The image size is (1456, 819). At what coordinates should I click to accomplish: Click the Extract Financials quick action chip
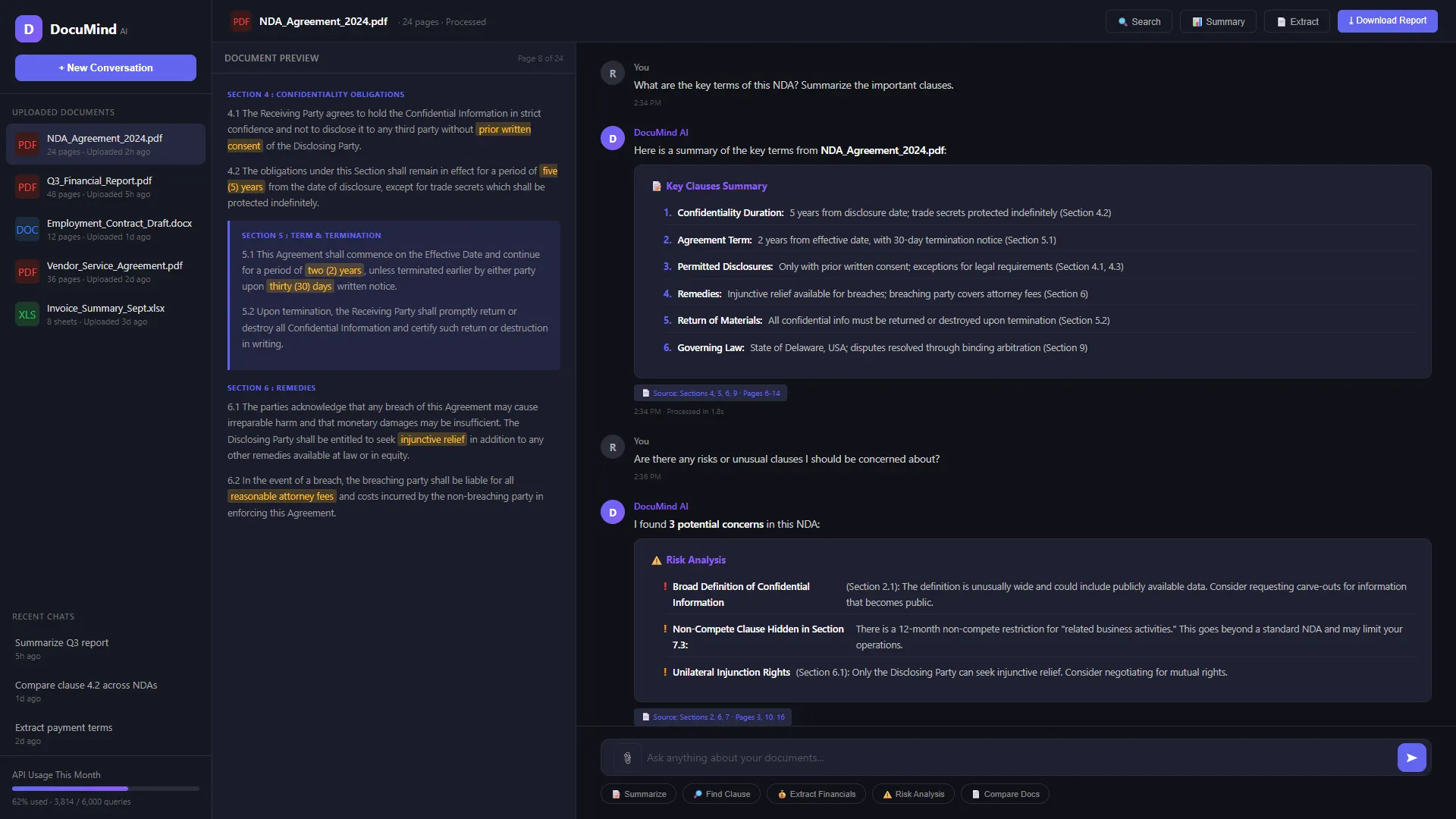pyautogui.click(x=816, y=794)
